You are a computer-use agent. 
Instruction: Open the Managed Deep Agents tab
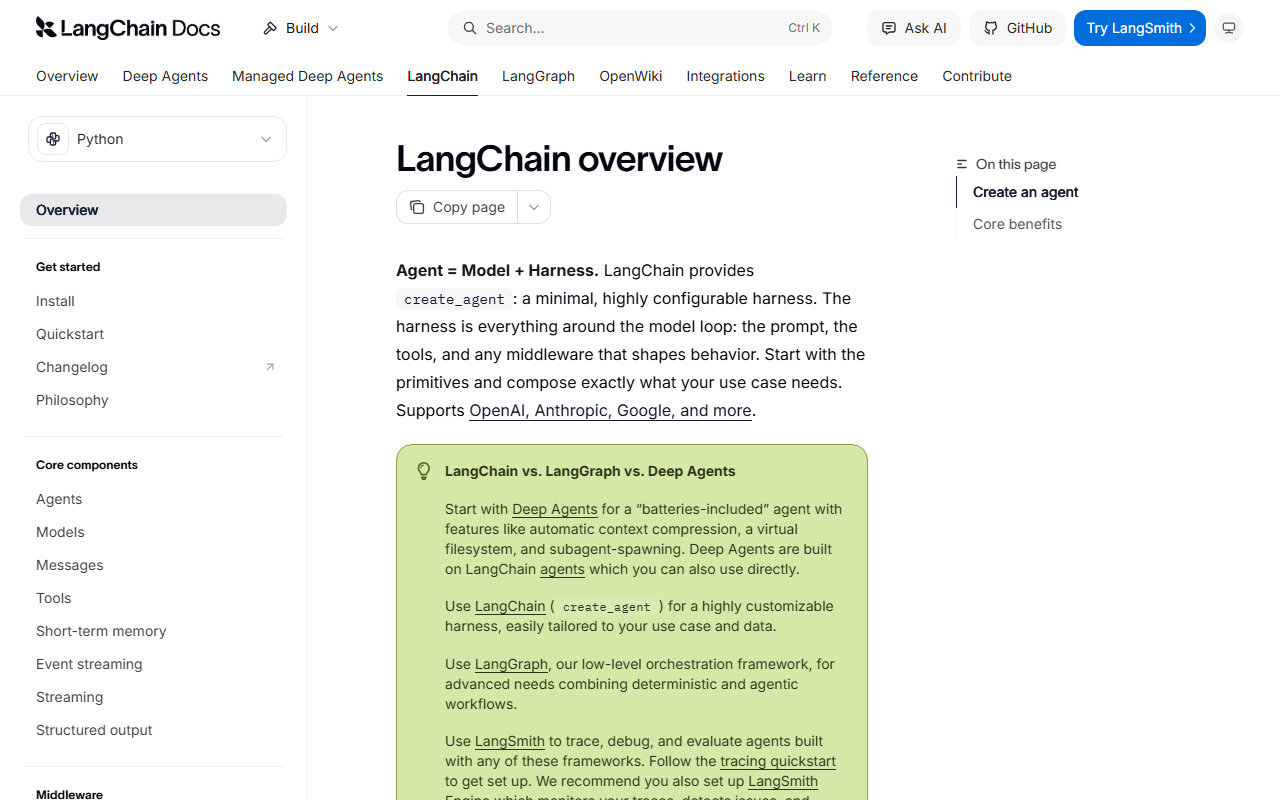coord(308,76)
